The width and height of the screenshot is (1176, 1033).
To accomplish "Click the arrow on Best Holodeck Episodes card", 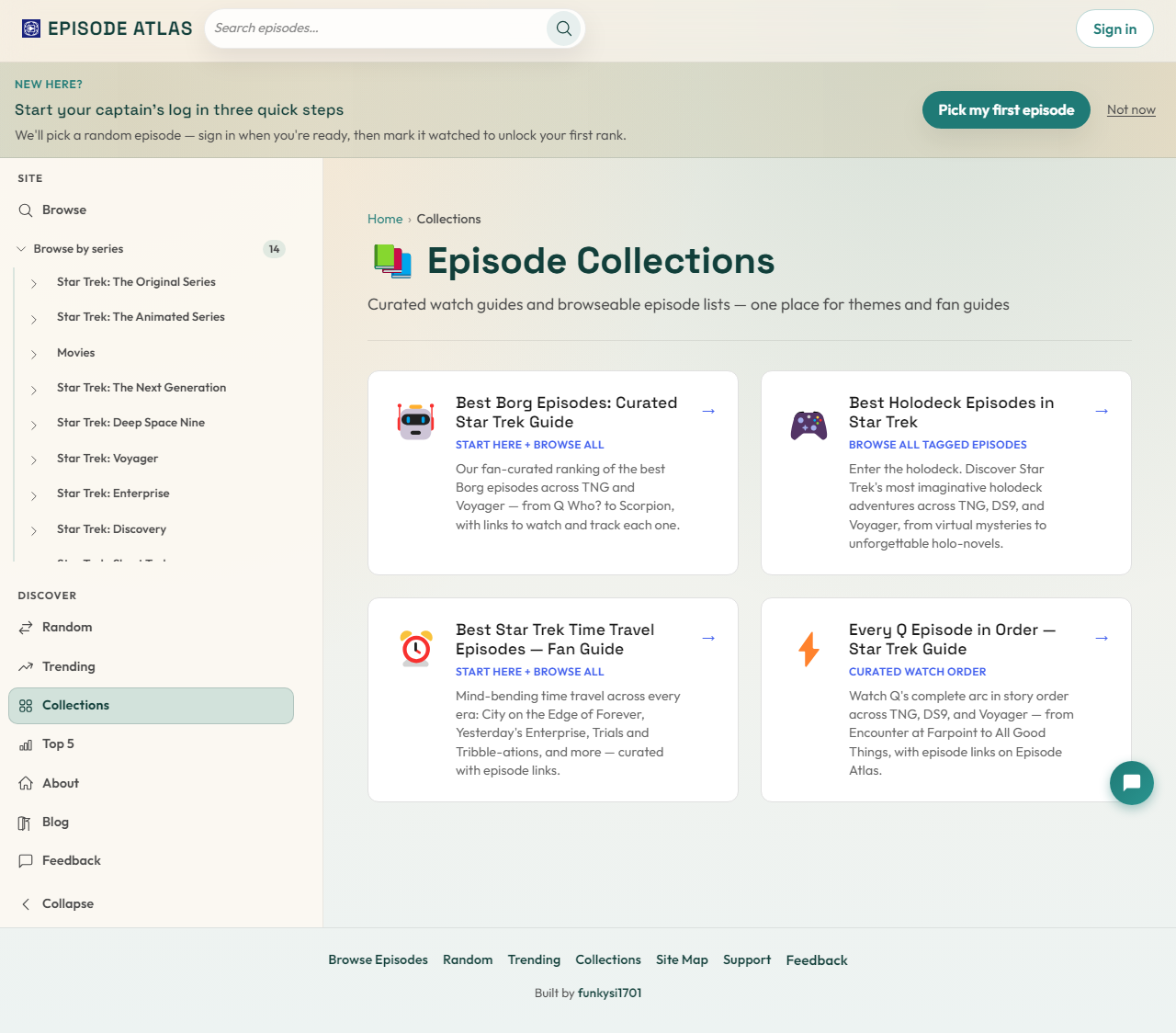I will (1102, 411).
